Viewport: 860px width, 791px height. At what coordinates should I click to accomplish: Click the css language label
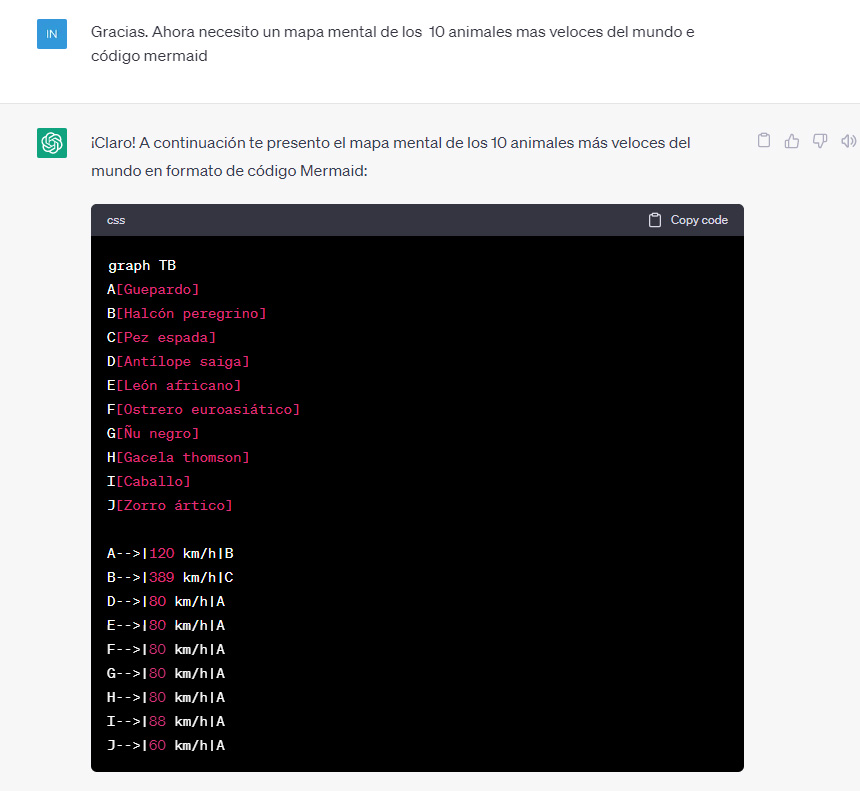click(x=116, y=220)
